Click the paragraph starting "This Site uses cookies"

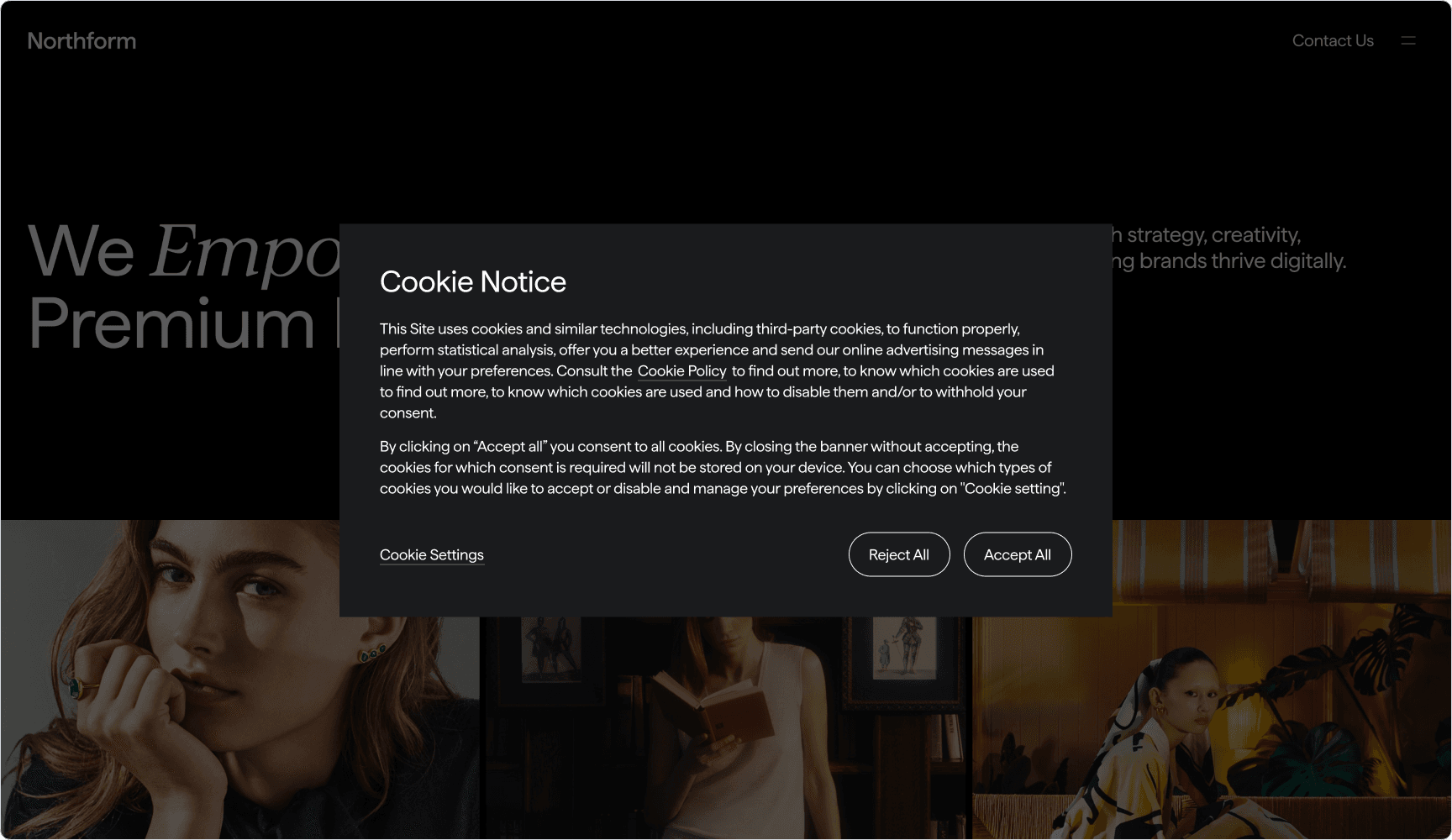tap(717, 370)
